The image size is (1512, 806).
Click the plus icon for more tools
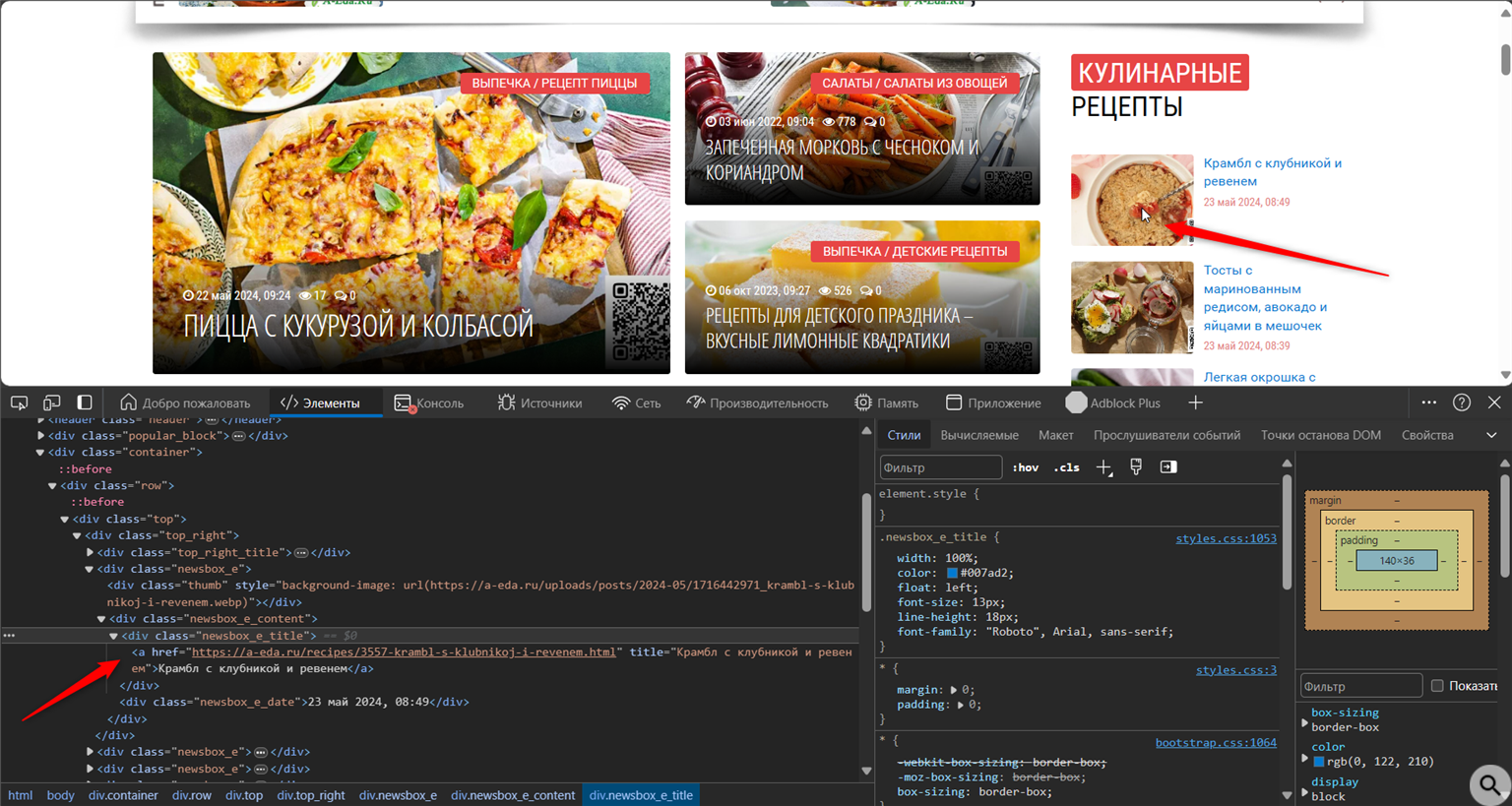[1195, 403]
